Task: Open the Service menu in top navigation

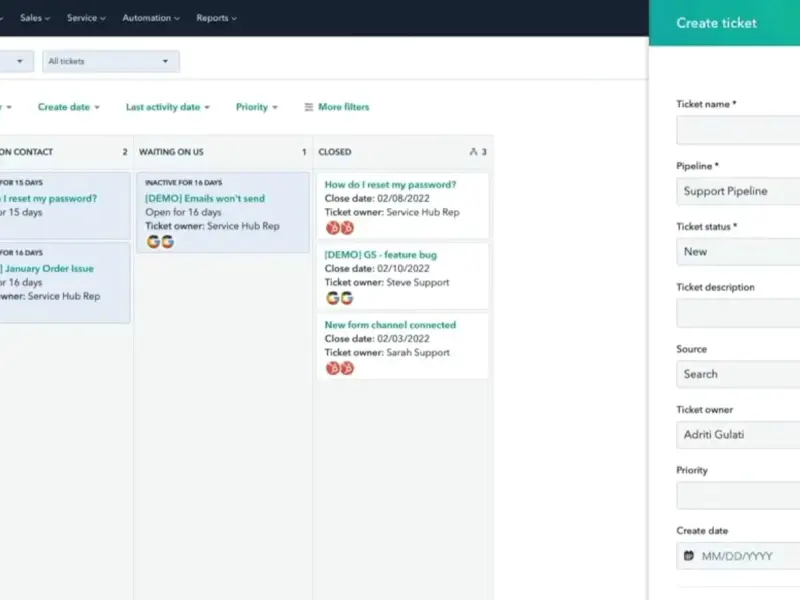Action: tap(87, 18)
